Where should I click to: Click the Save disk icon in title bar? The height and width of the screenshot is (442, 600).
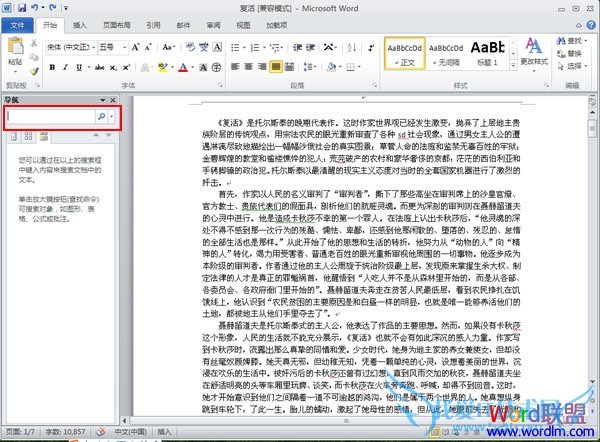22,7
